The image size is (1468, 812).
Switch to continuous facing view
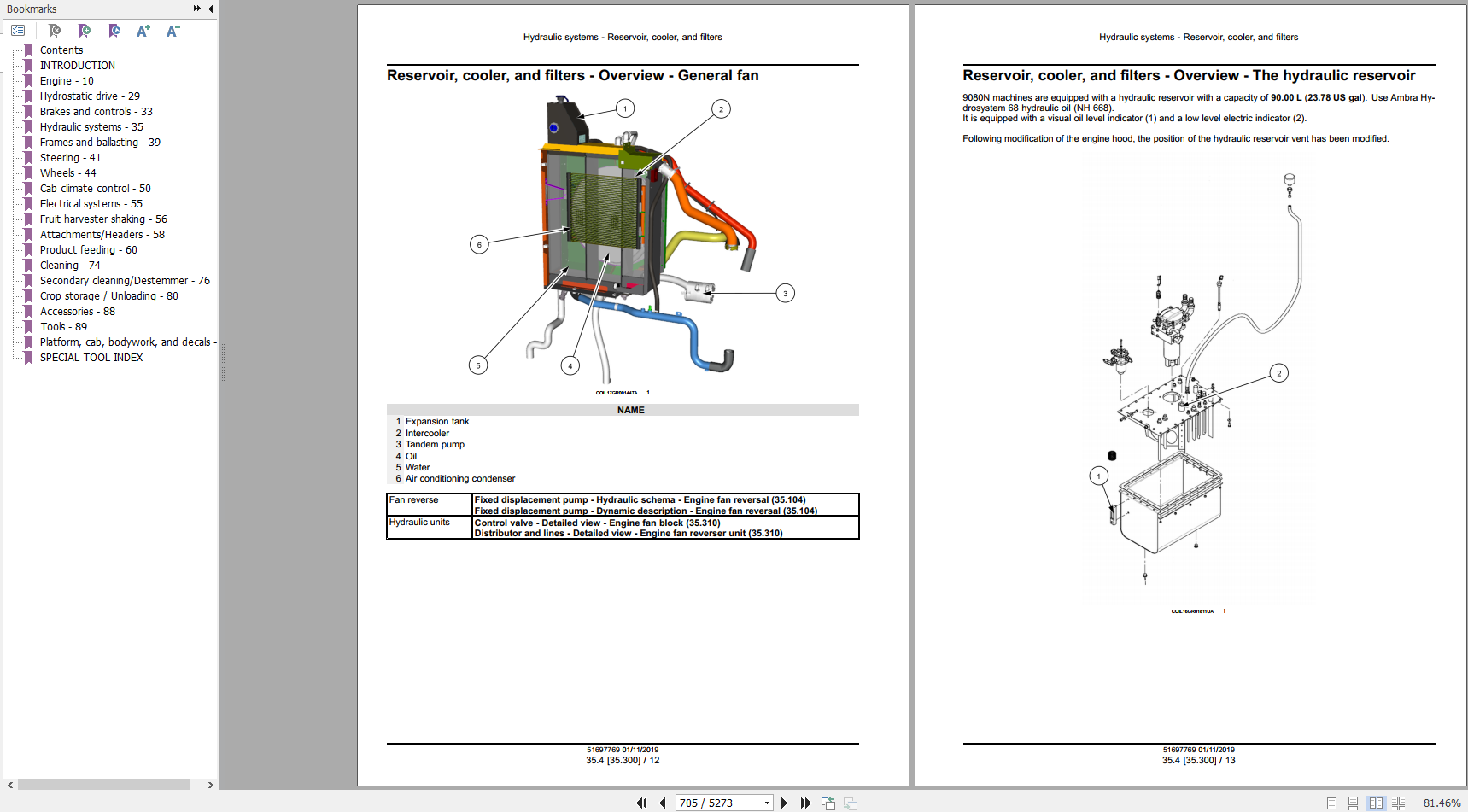[1398, 803]
